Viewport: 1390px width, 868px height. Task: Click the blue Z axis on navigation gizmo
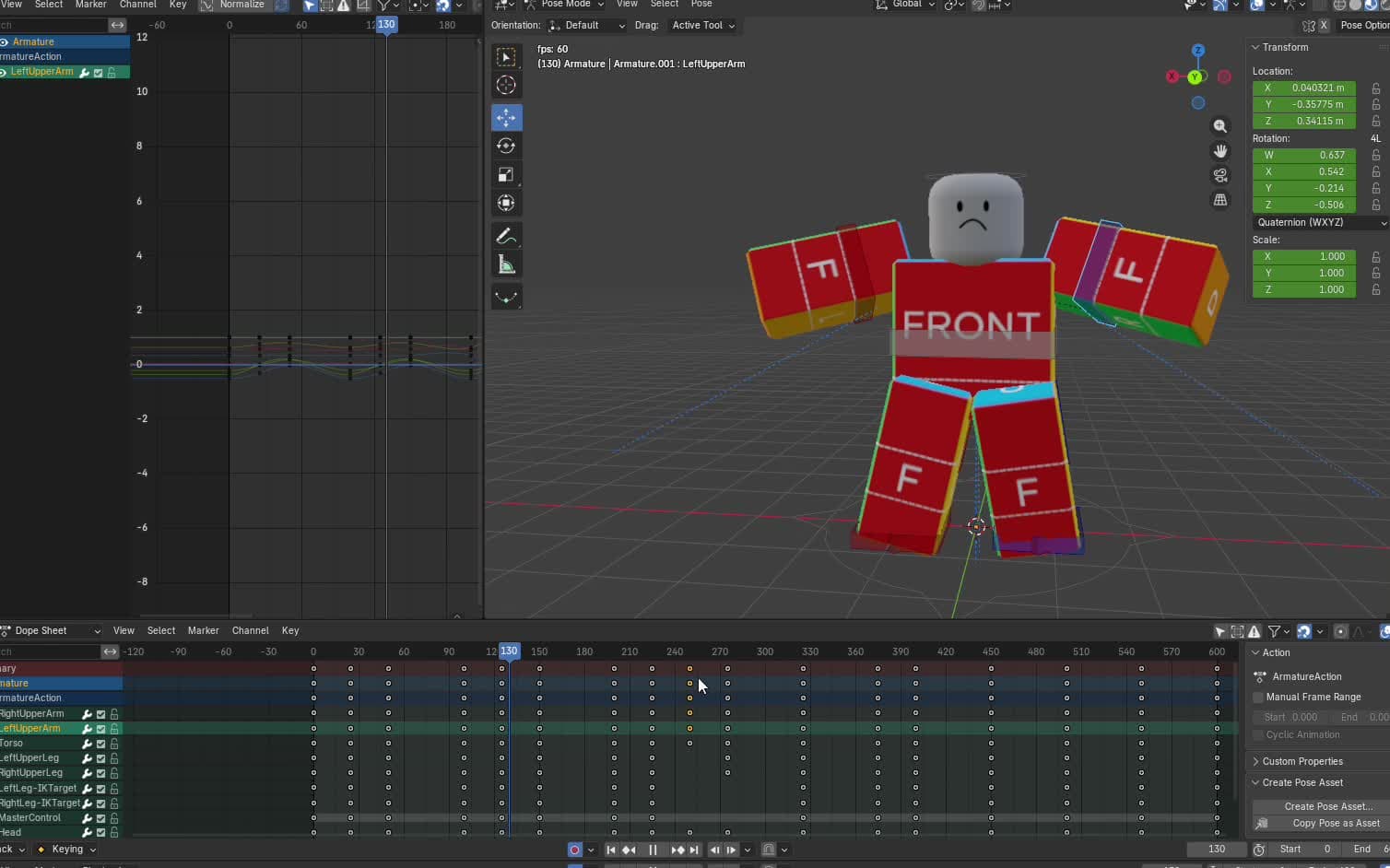[x=1198, y=51]
